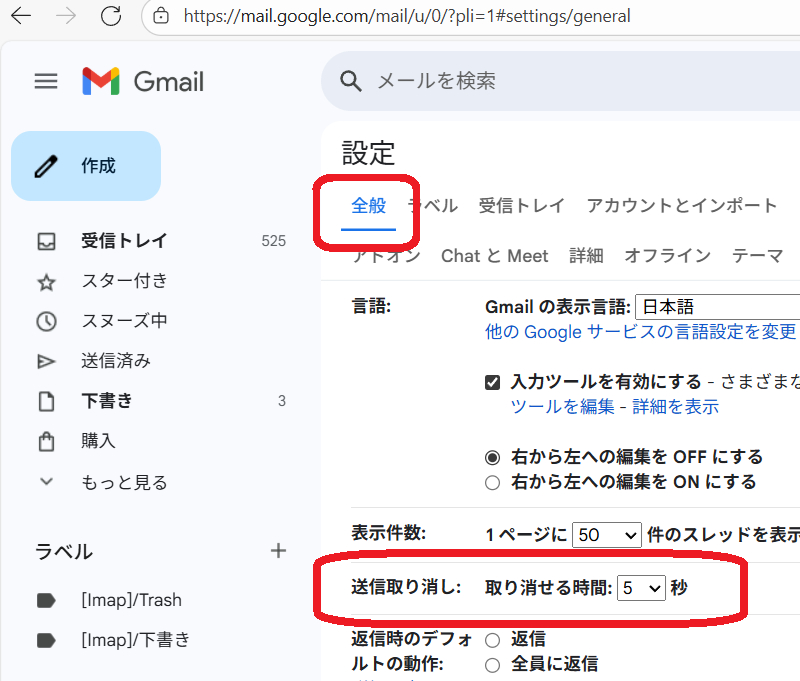This screenshot has width=800, height=681.
Task: Open スヌーズ中 snoozed folder
Action: point(124,321)
